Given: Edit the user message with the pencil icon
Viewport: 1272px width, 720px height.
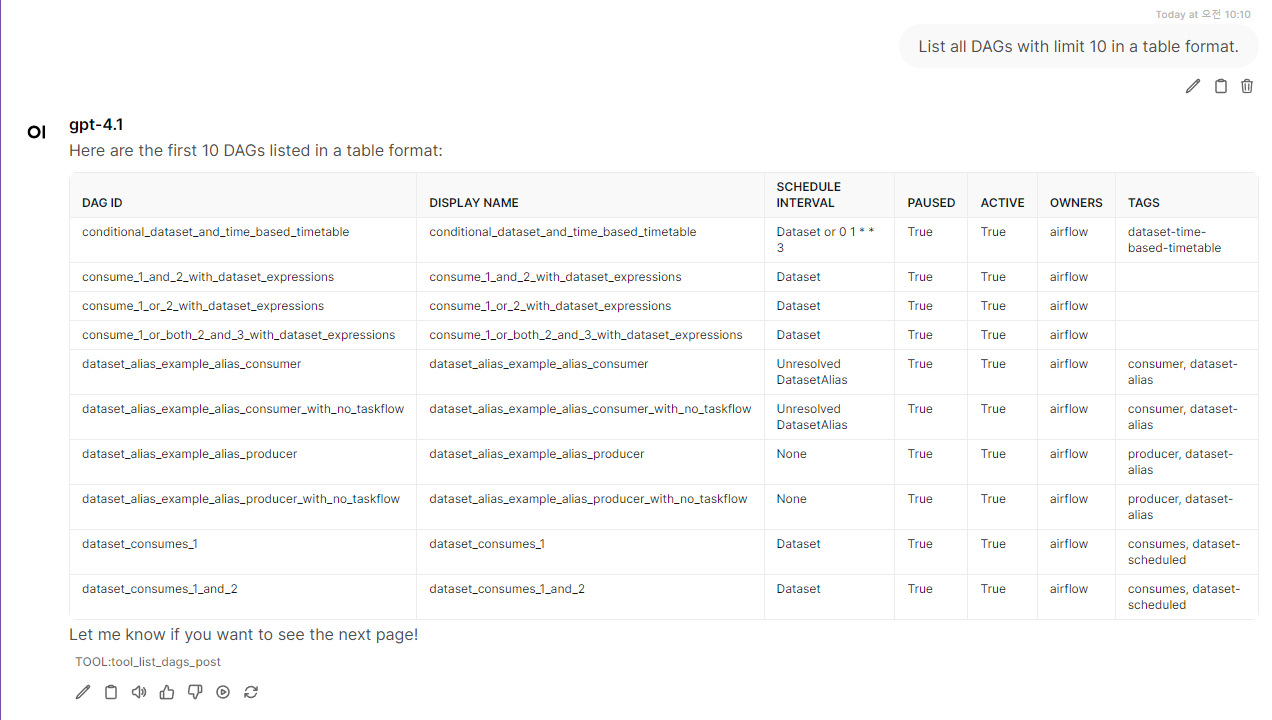Looking at the screenshot, I should click(1192, 86).
